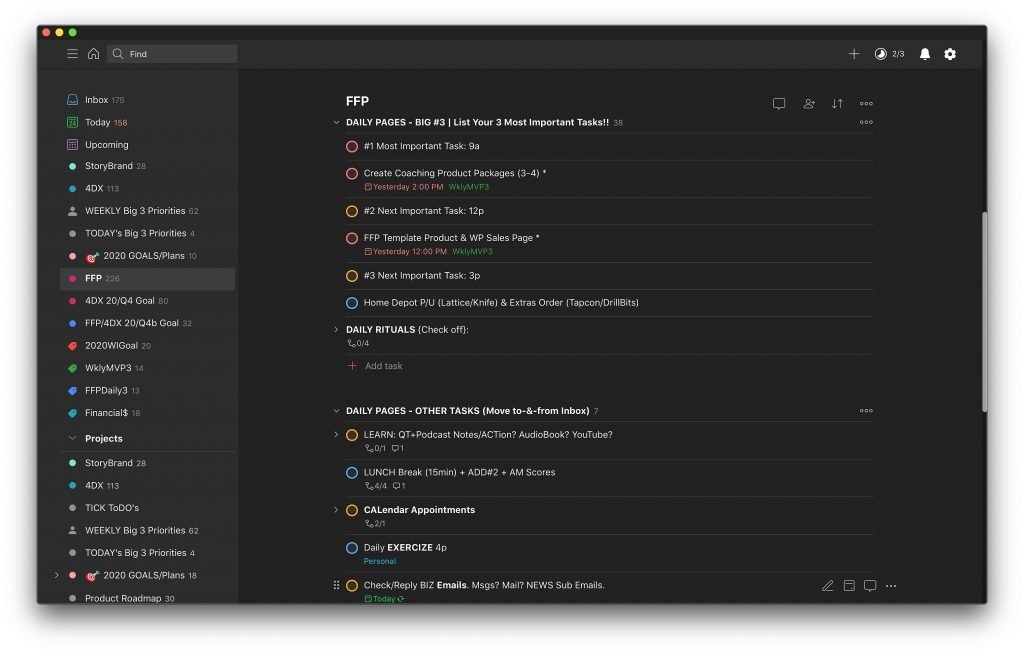This screenshot has width=1024, height=653.
Task: Mark "#1 Most Important Task: 9a" complete
Action: 351,146
